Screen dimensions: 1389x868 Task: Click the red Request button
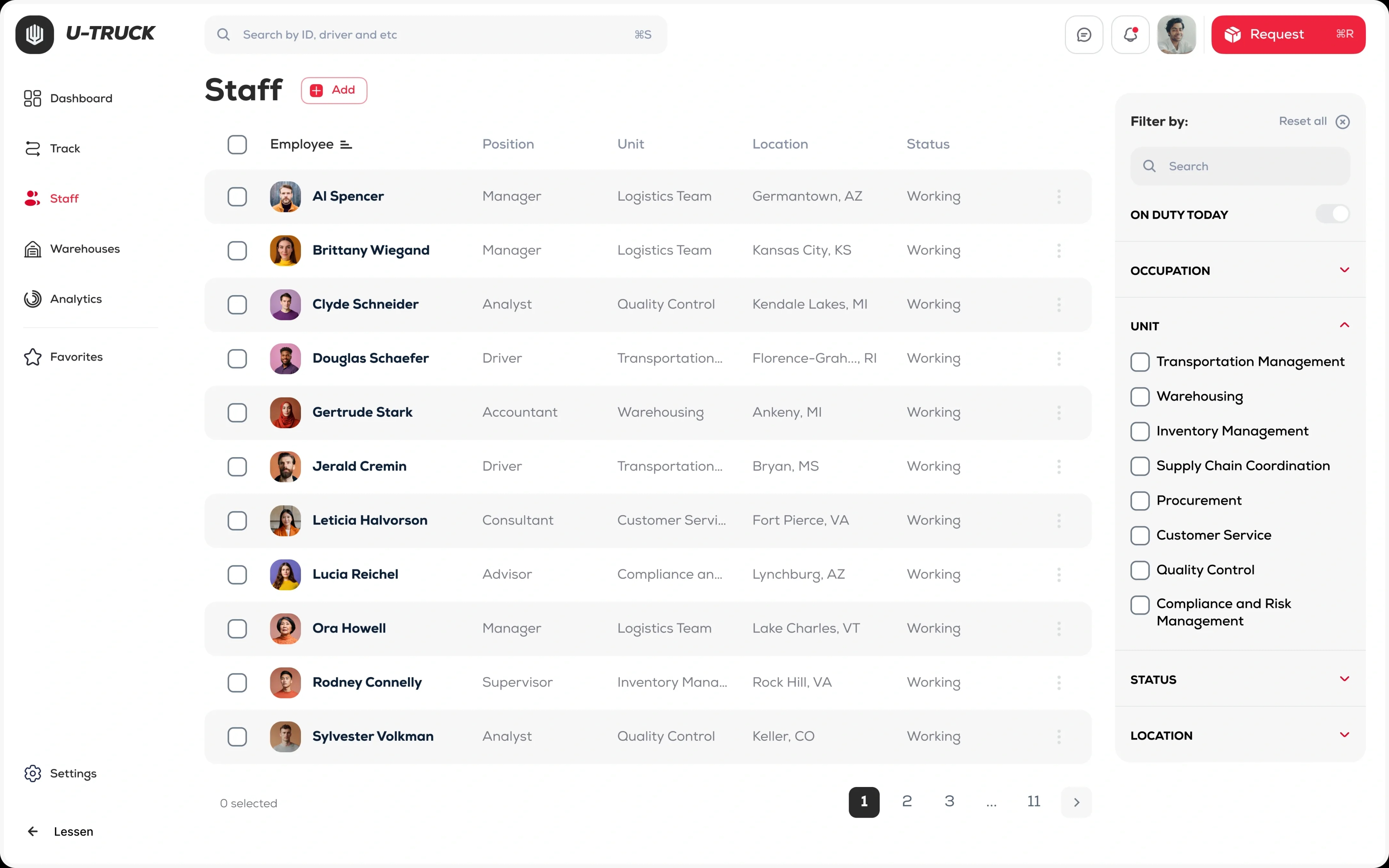coord(1287,35)
